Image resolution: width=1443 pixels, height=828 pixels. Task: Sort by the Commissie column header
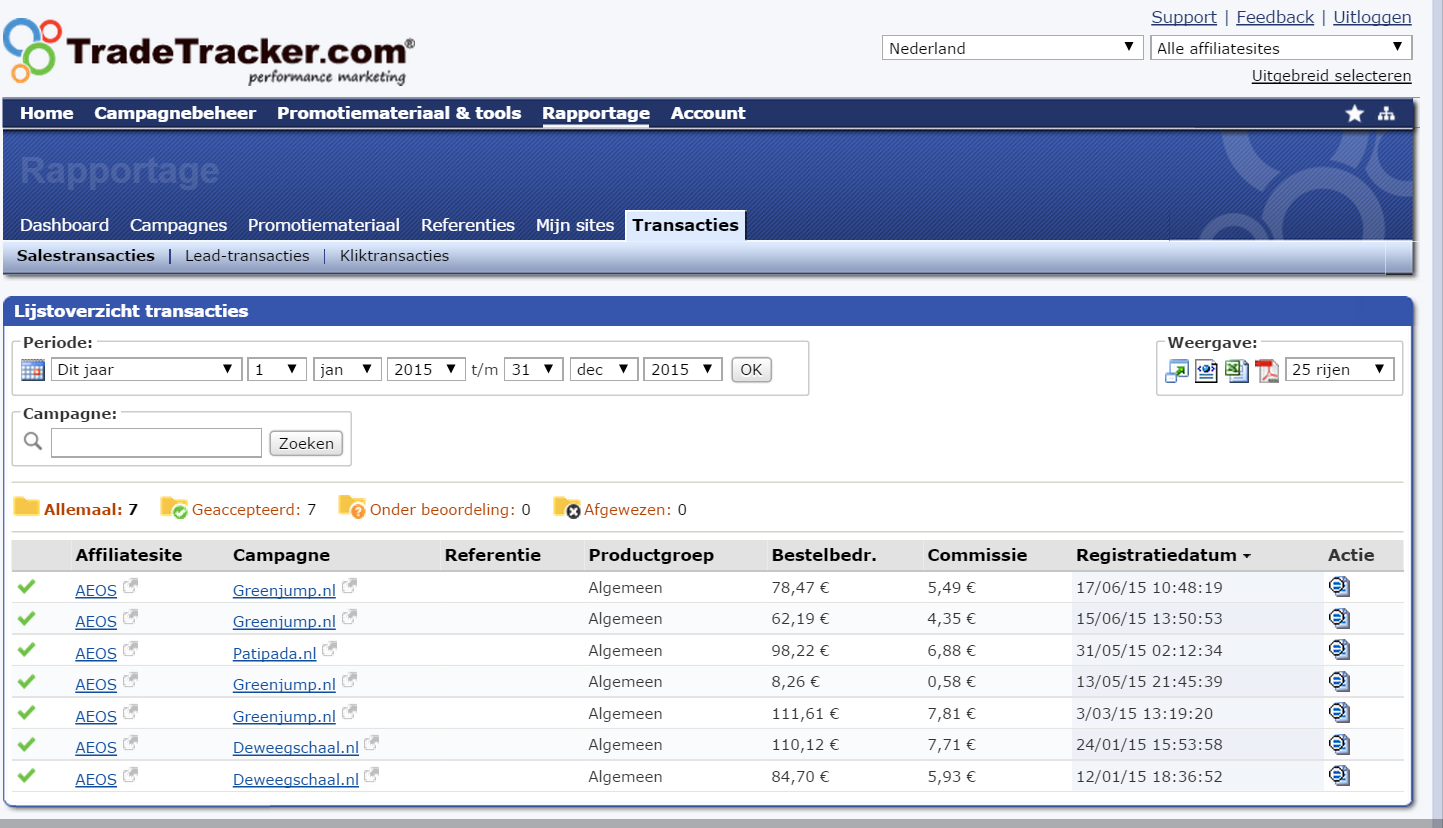977,555
